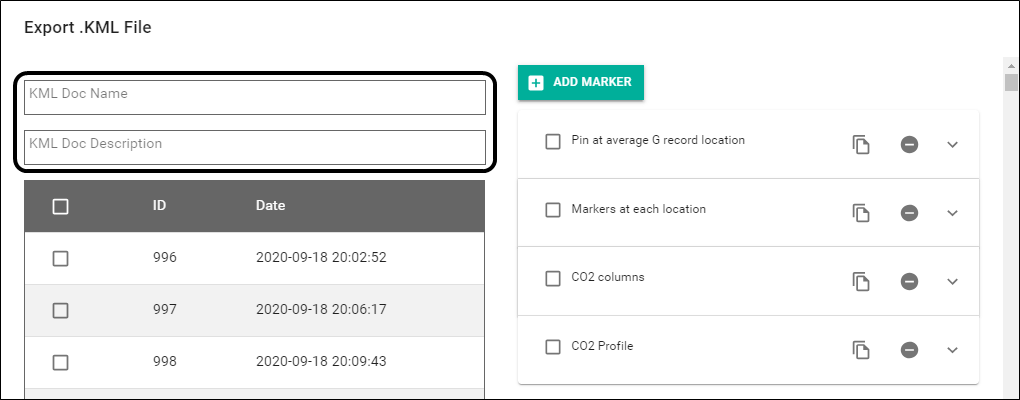Screen dimensions: 1020x400
Task: Open the 'CO2 Profile' marker details
Action: coord(952,349)
